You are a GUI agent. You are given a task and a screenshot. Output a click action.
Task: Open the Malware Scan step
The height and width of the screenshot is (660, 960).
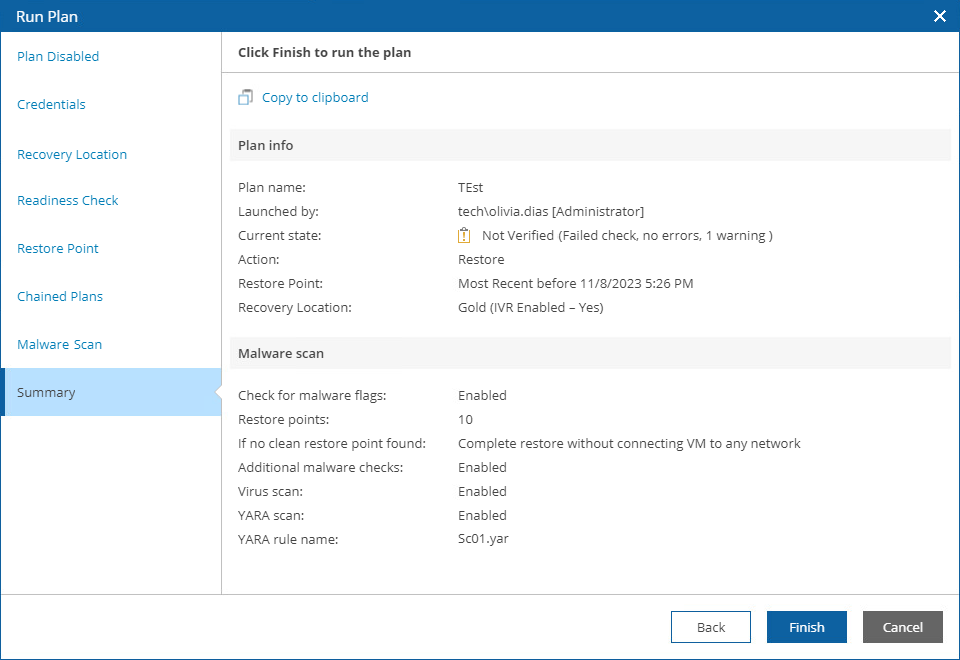pos(60,345)
